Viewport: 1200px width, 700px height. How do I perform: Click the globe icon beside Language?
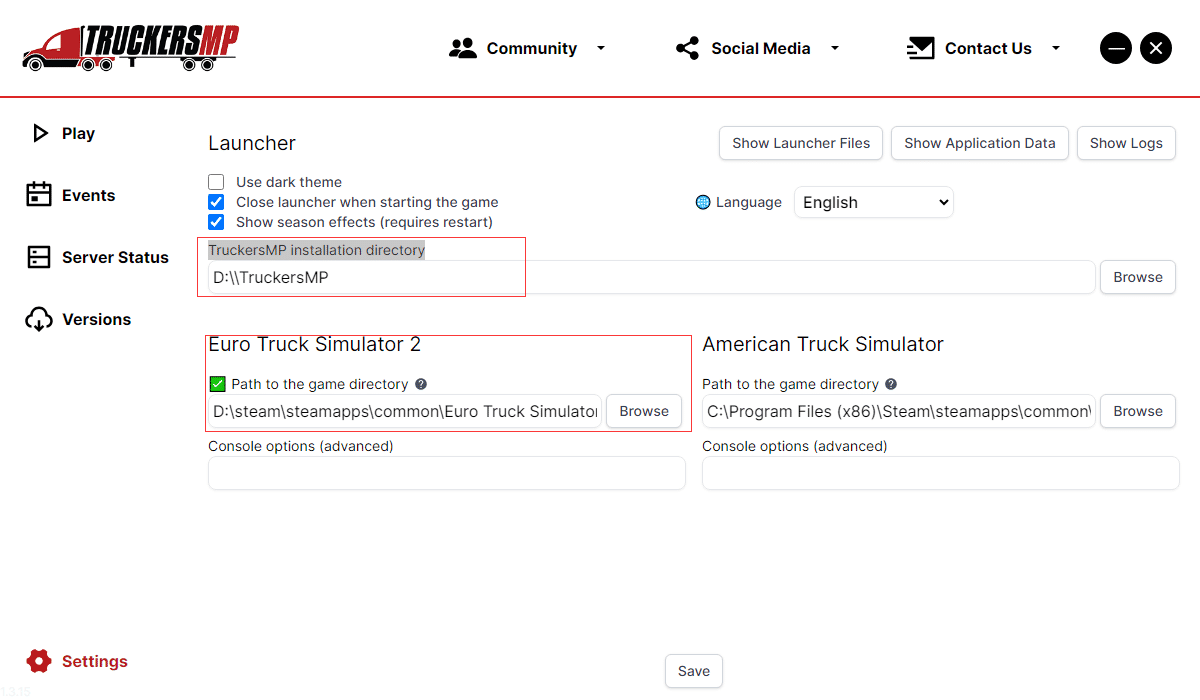pos(703,202)
